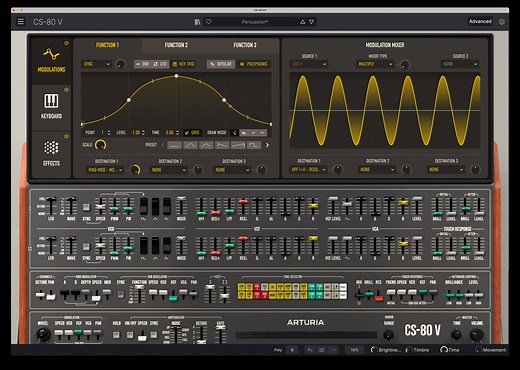The height and width of the screenshot is (370, 520).
Task: Open Modulation Mixer Destination 3 dropdown
Action: pos(446,170)
